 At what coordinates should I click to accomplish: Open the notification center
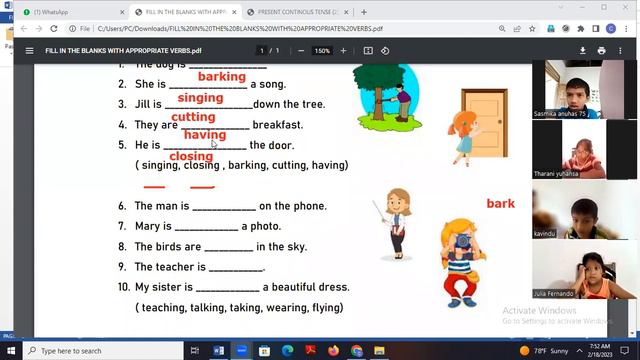(x=624, y=351)
